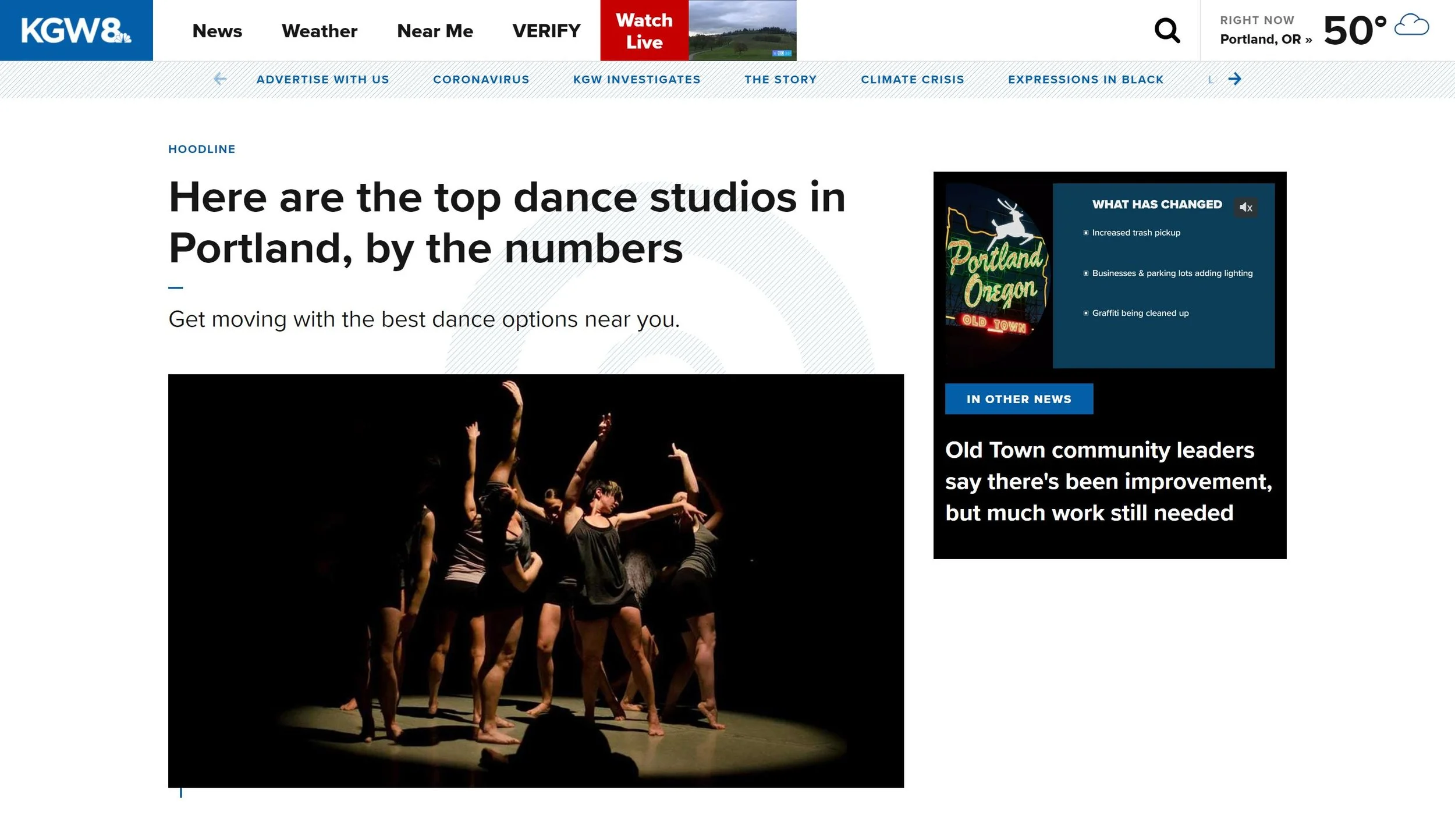1455x840 pixels.
Task: Click the dancers article photo
Action: click(536, 581)
